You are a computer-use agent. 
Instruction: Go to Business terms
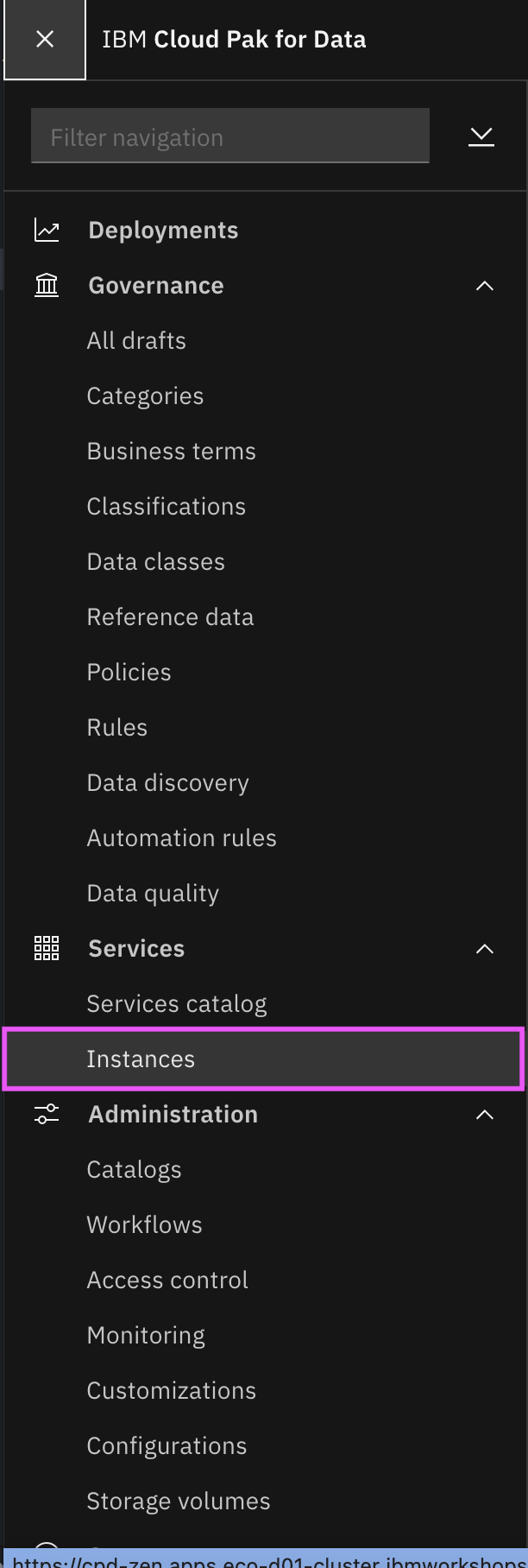(x=172, y=452)
